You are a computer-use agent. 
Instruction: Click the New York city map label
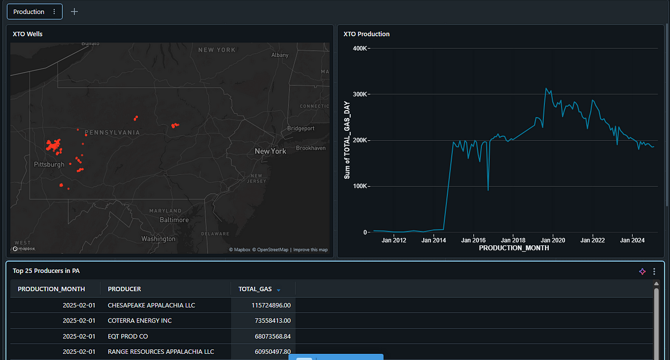click(x=270, y=151)
